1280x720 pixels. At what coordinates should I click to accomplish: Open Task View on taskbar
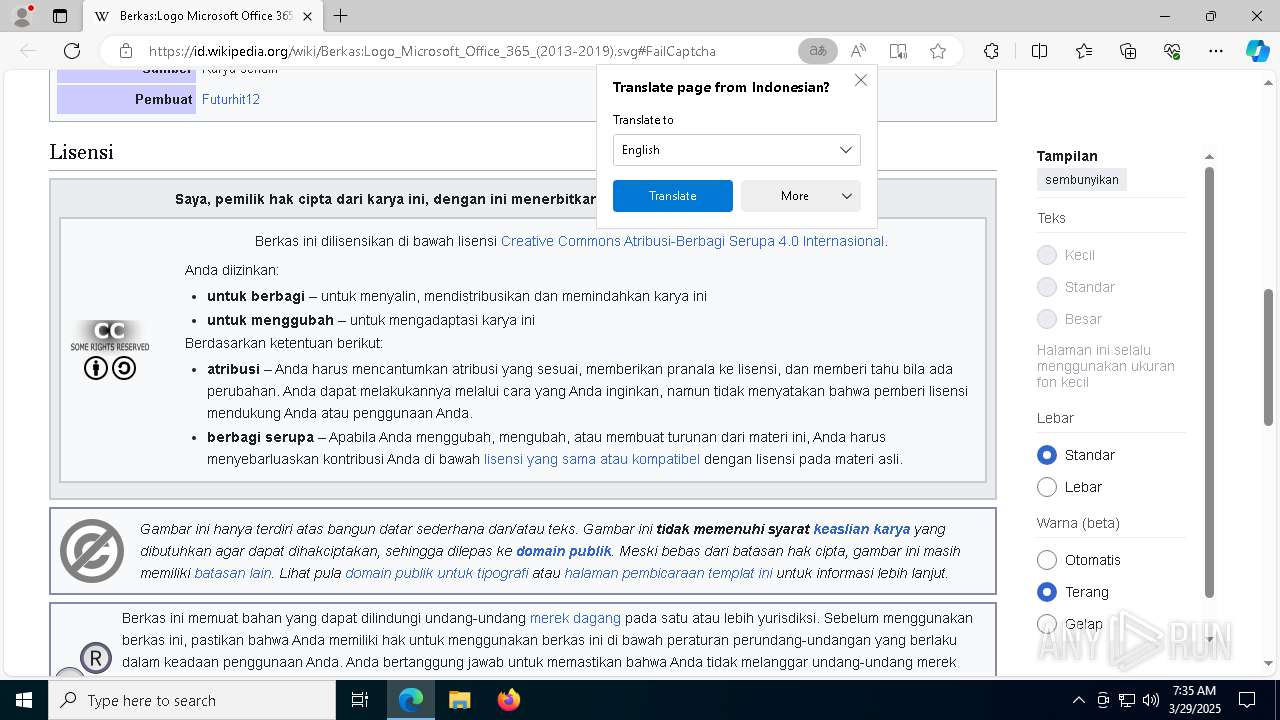360,700
